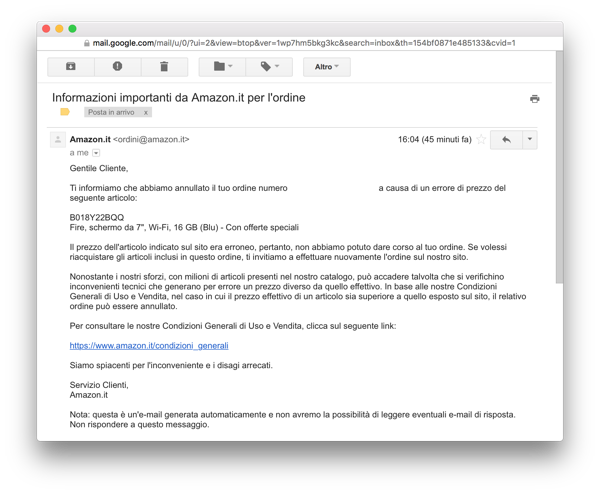Expand the Altro menu
The image size is (600, 494).
click(327, 67)
